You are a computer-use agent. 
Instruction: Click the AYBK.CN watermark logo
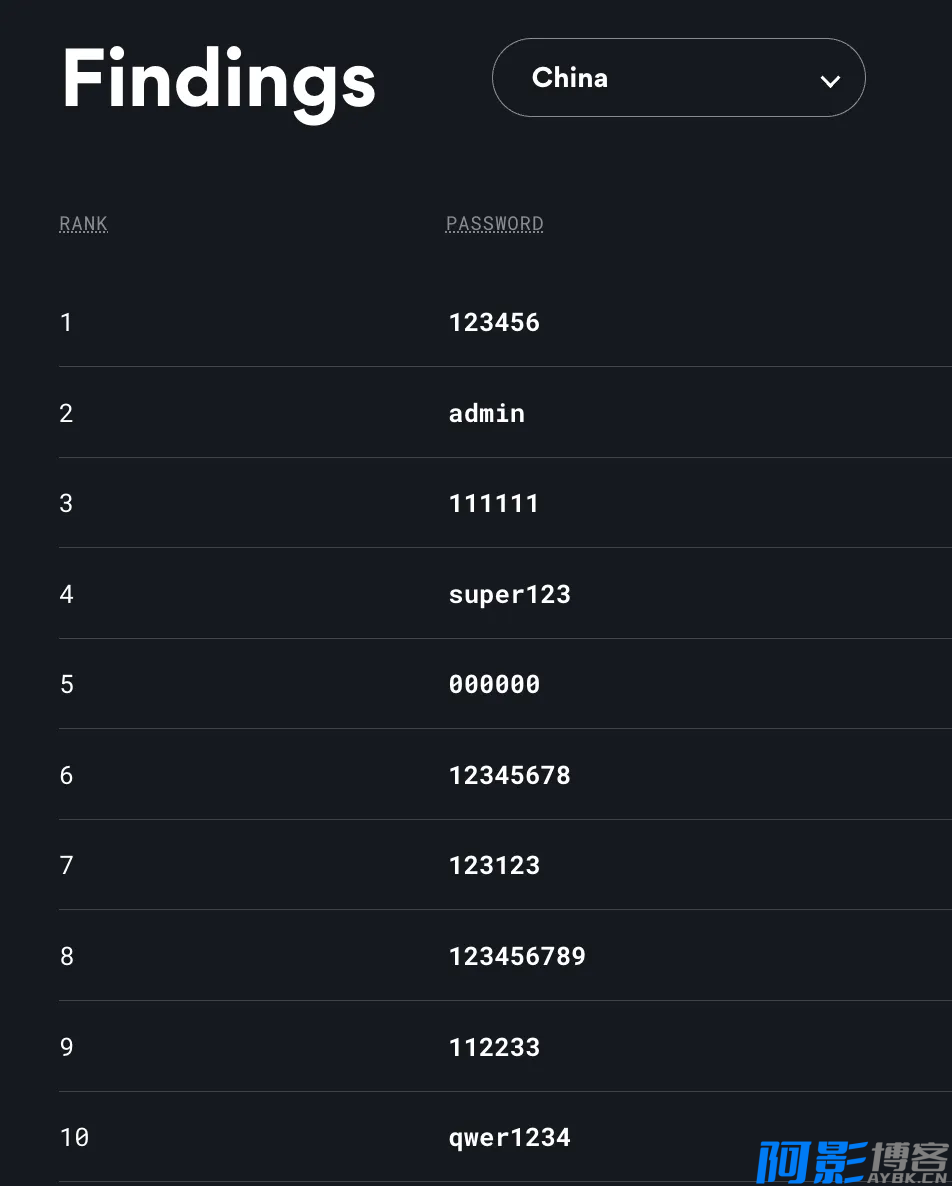852,1162
